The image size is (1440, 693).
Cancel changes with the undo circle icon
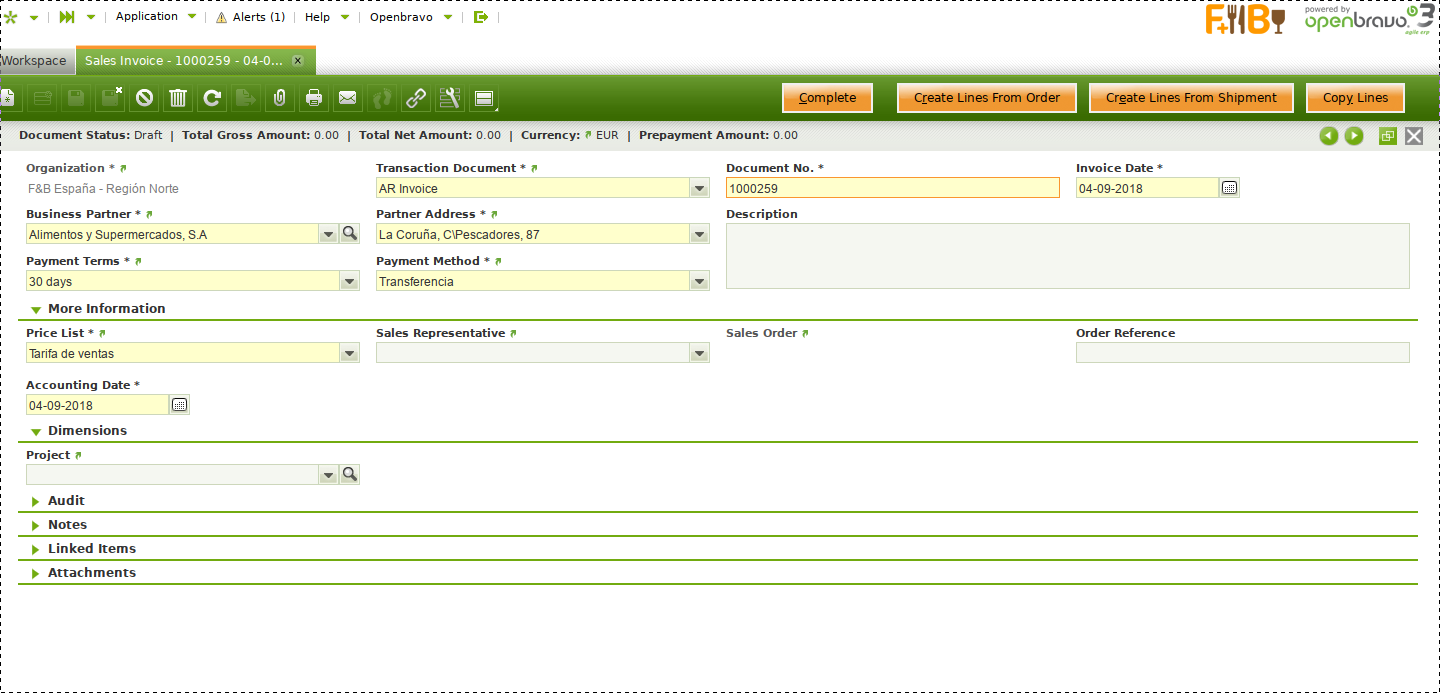(145, 98)
